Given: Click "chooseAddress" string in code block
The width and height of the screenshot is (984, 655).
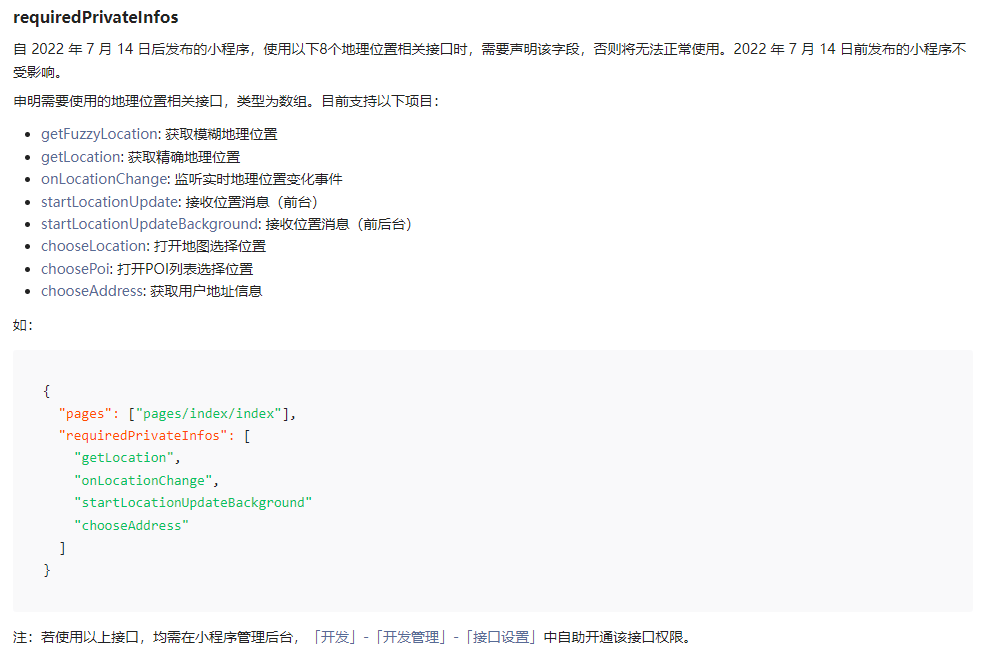Looking at the screenshot, I should tap(131, 526).
